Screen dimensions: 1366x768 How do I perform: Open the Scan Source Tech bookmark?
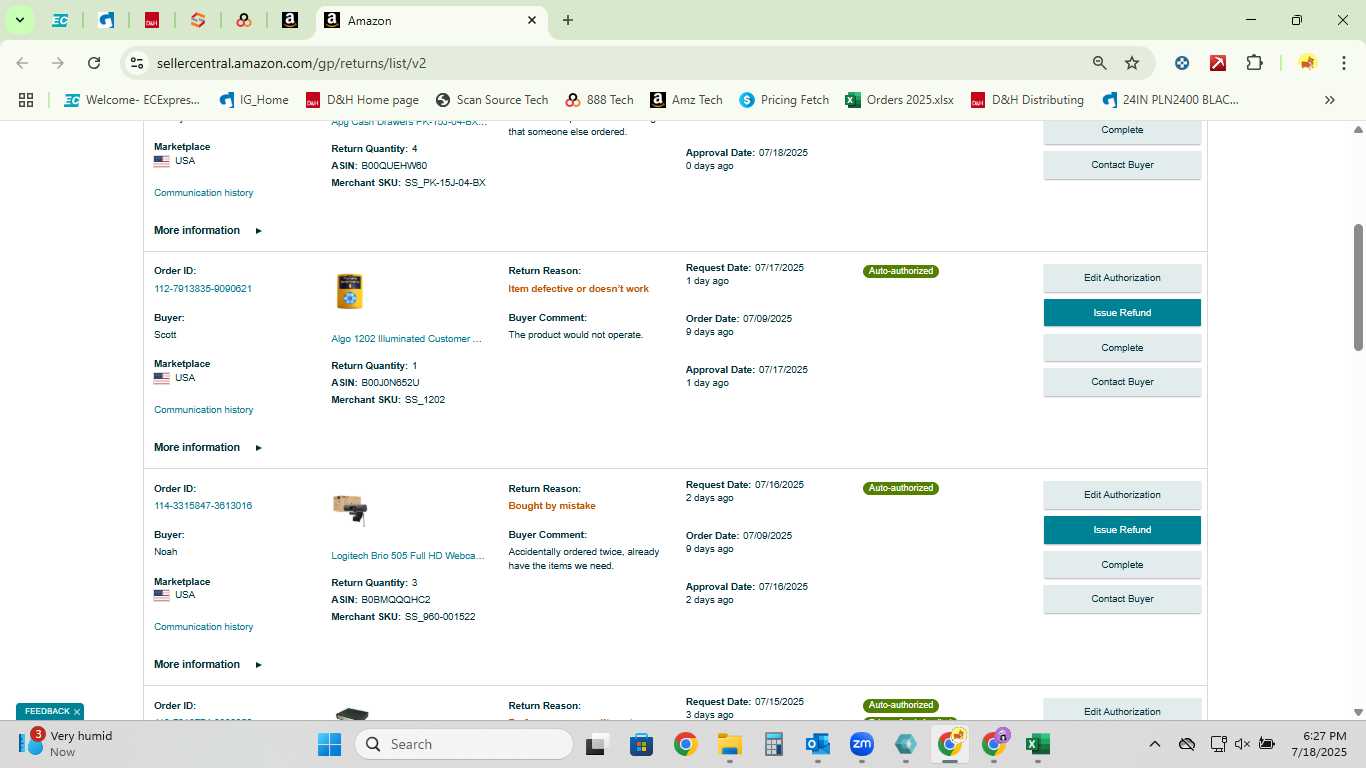pyautogui.click(x=492, y=100)
